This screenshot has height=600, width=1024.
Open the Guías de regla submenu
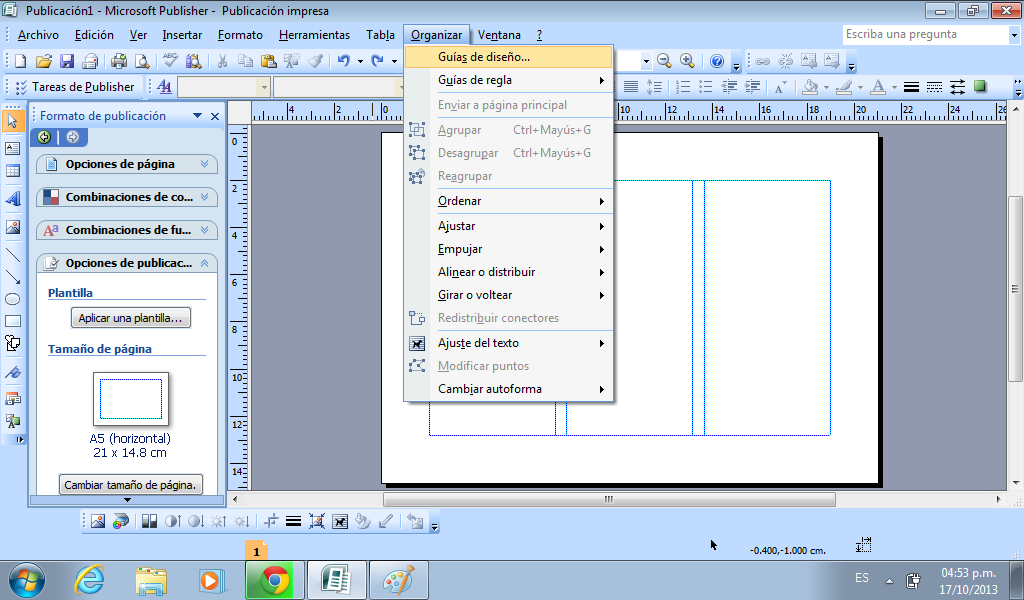click(509, 80)
